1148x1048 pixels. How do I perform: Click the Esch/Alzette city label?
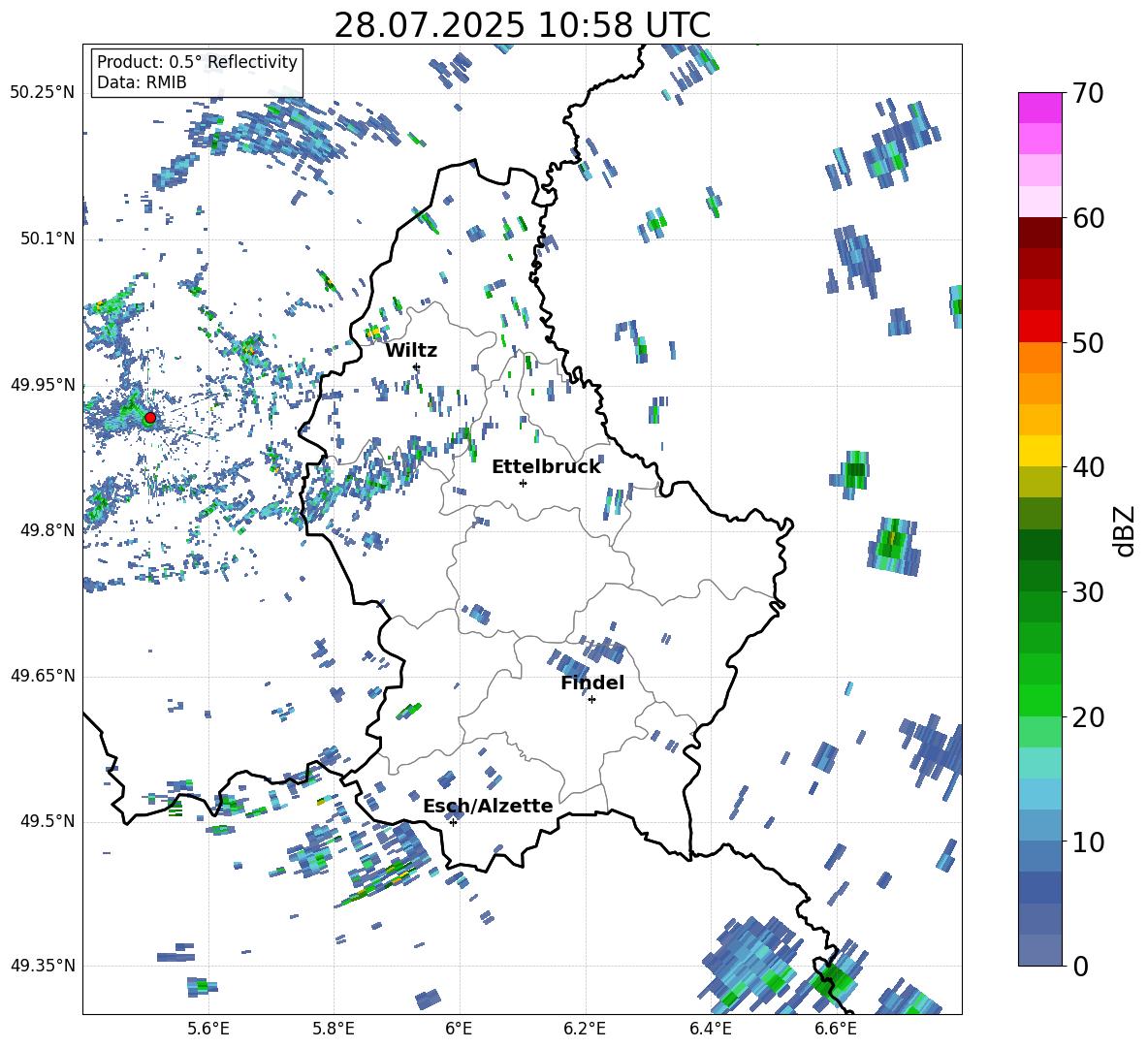pyautogui.click(x=488, y=806)
